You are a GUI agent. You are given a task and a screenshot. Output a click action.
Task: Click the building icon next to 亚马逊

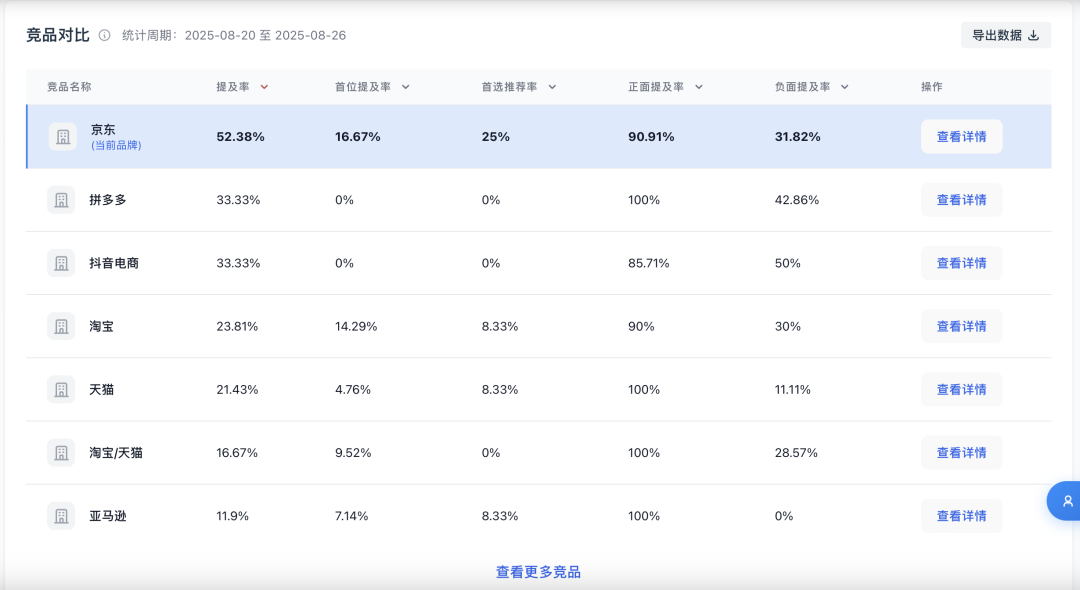pos(61,516)
